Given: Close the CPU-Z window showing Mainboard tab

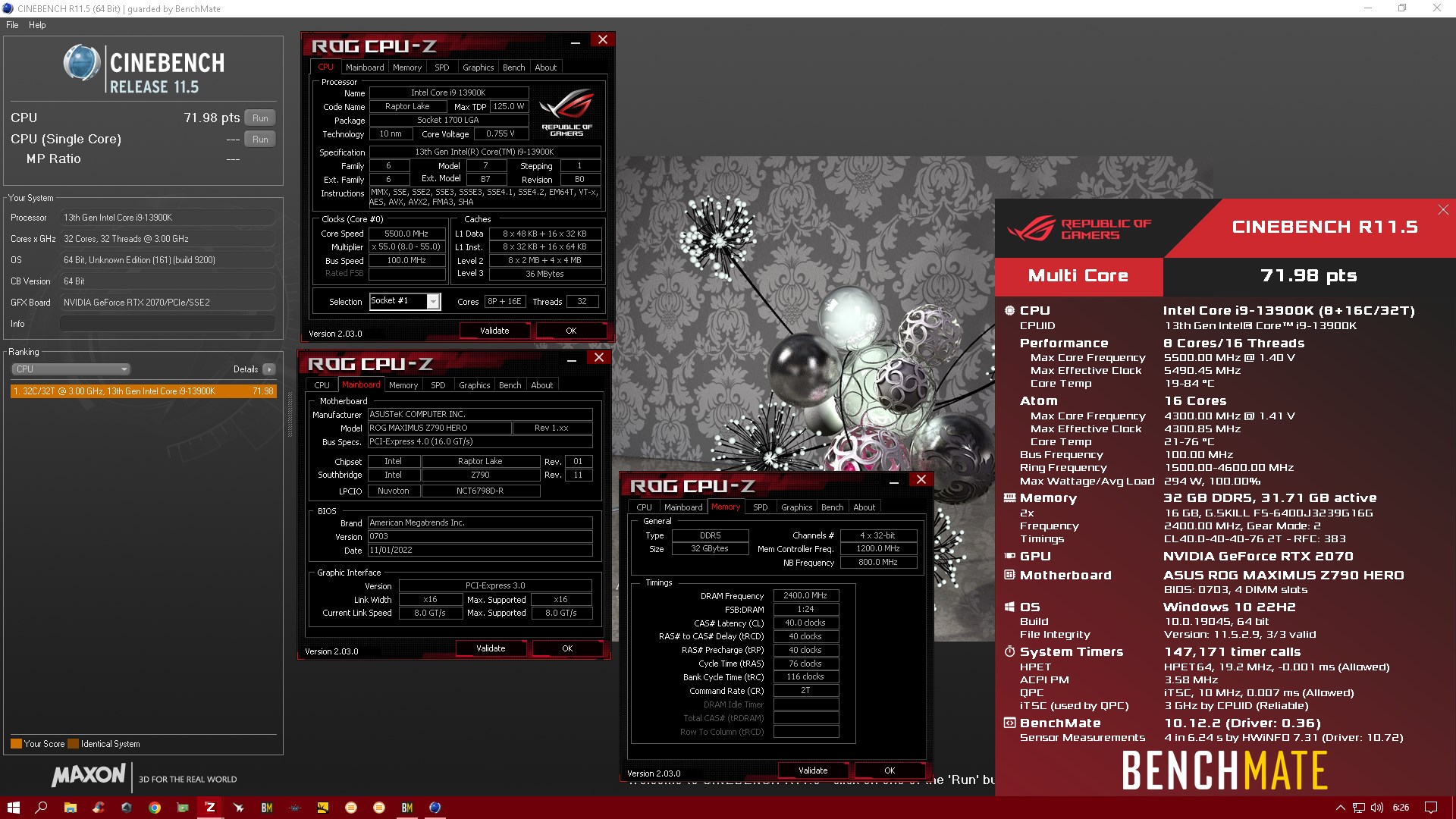Looking at the screenshot, I should point(599,357).
